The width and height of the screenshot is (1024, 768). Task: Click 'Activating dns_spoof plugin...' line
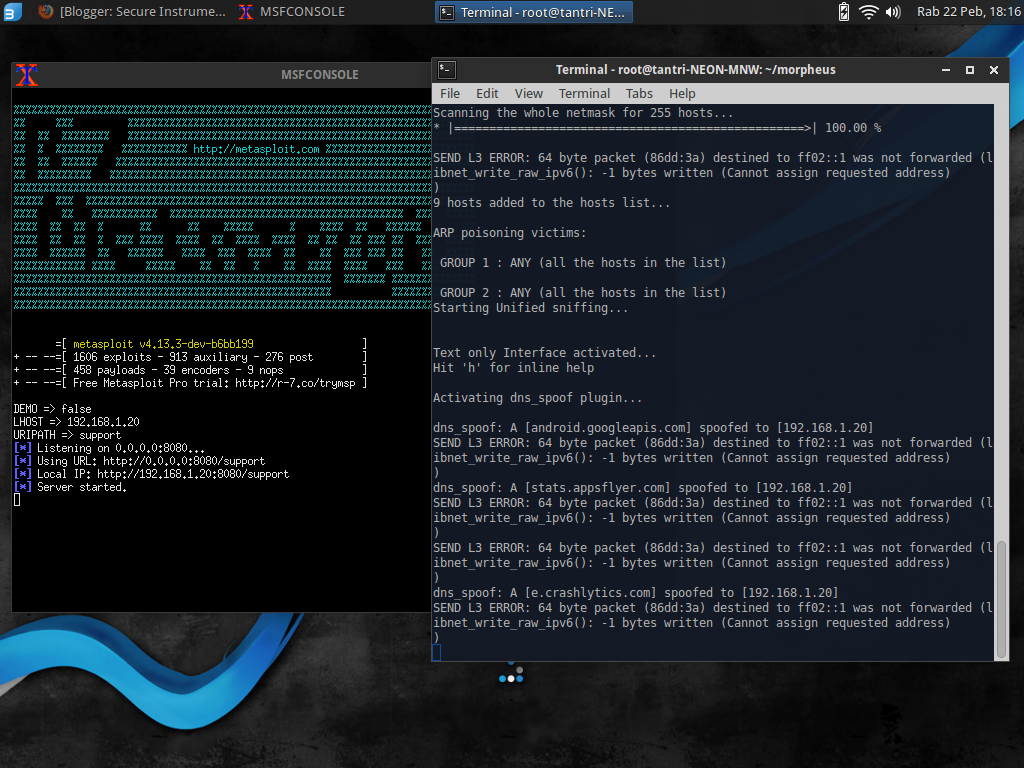[x=537, y=398]
